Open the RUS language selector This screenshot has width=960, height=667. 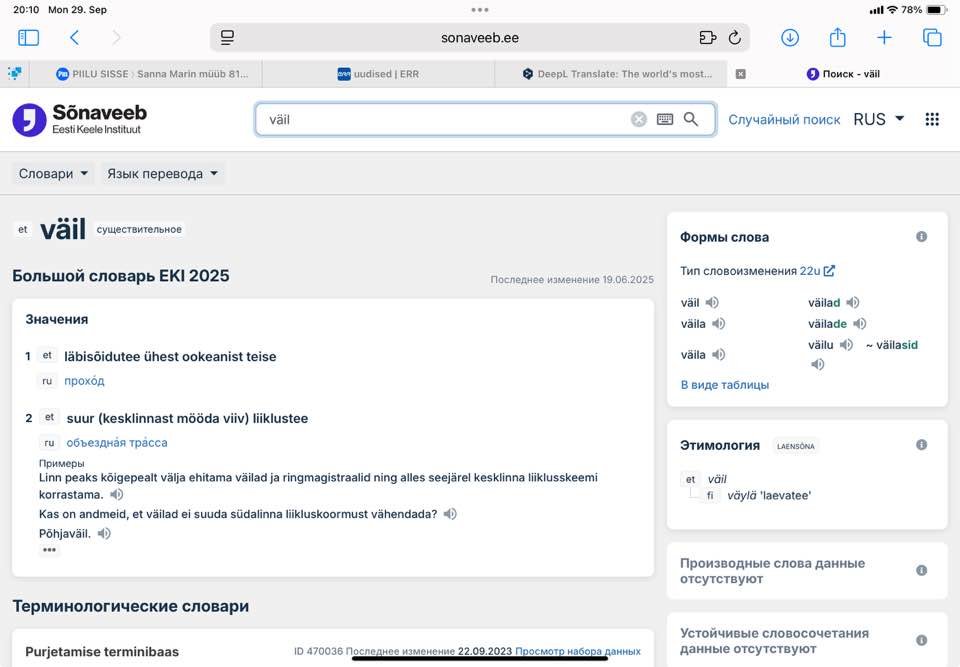tap(878, 119)
